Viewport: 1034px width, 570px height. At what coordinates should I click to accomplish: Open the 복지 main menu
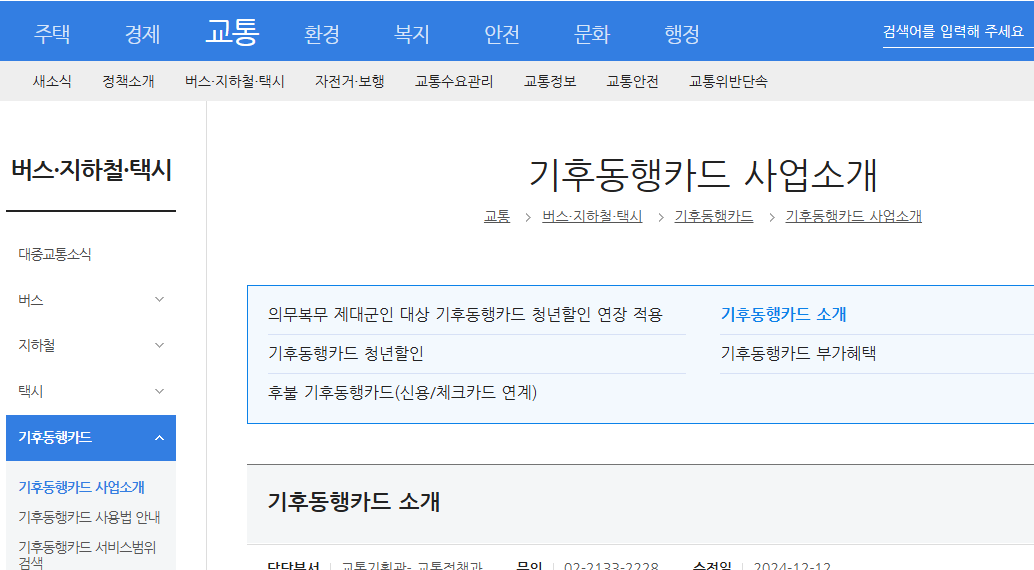[x=411, y=33]
